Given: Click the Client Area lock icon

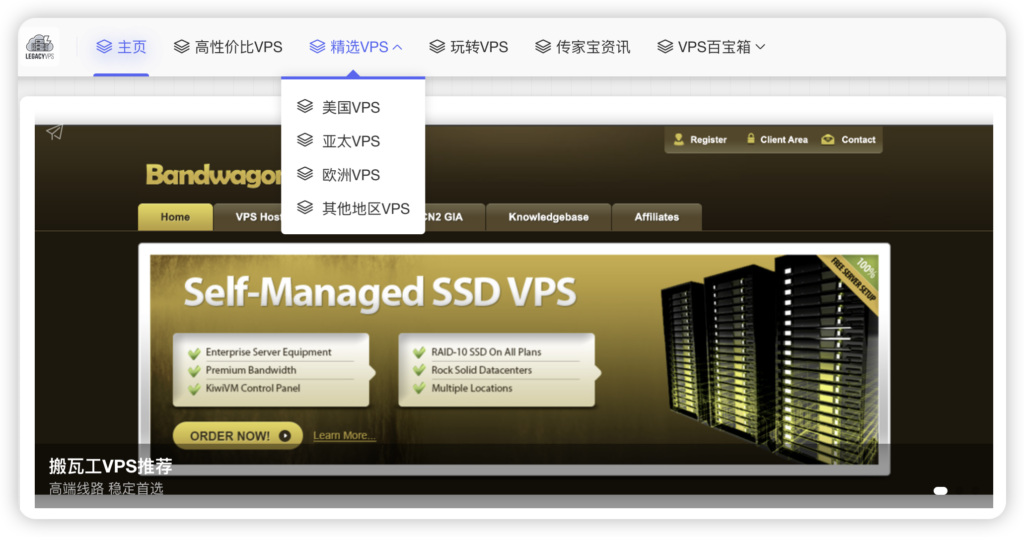Looking at the screenshot, I should [x=750, y=138].
